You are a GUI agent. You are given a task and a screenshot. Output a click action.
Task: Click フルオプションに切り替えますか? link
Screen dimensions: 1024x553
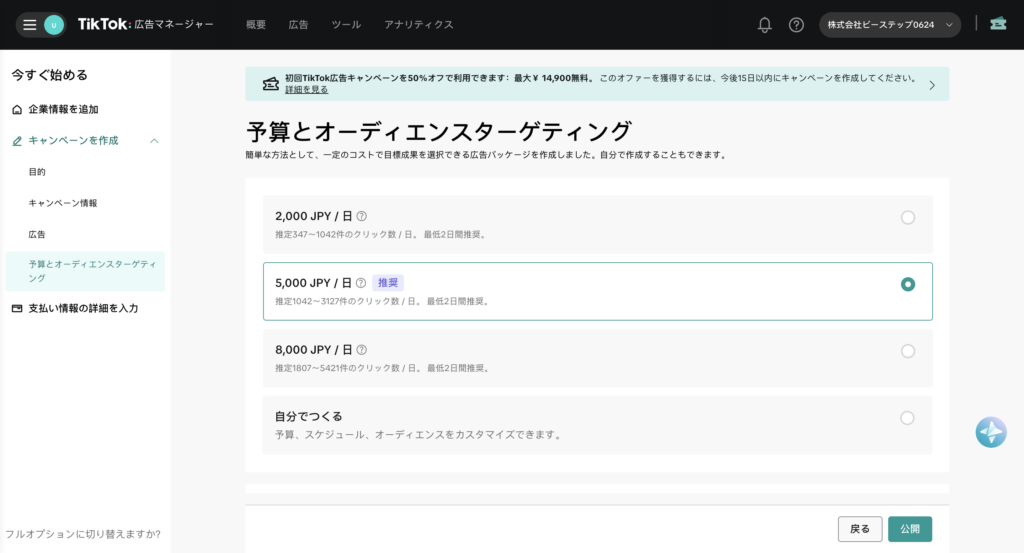83,533
